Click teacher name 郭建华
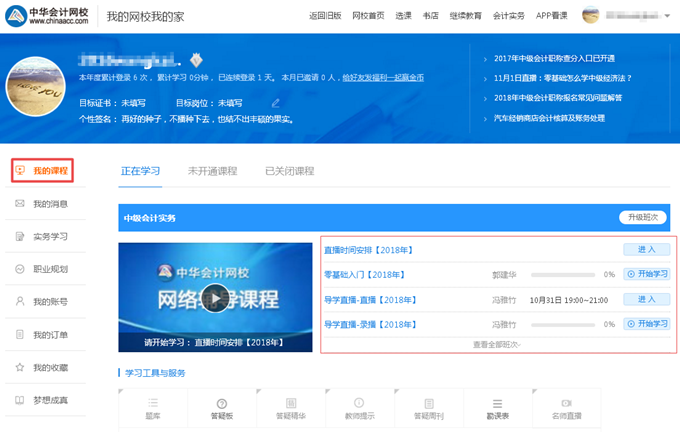Image resolution: width=680 pixels, height=432 pixels. (x=504, y=275)
